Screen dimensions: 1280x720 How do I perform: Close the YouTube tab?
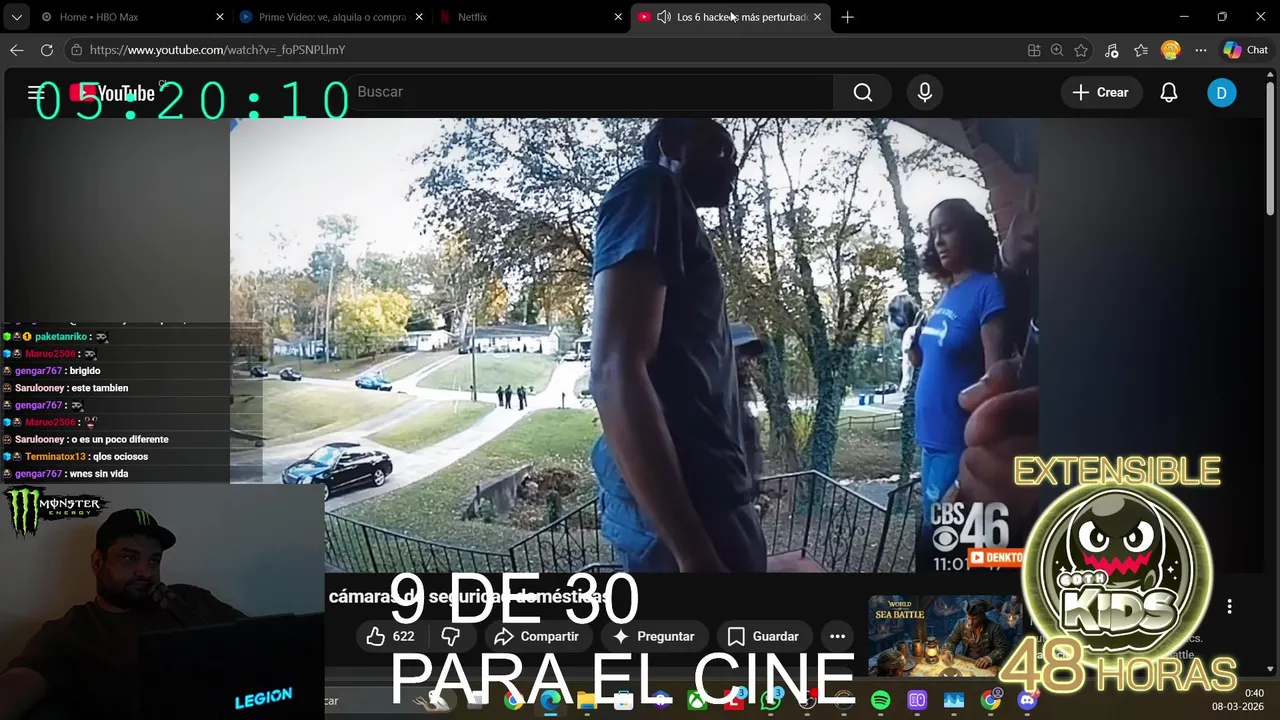pos(817,17)
